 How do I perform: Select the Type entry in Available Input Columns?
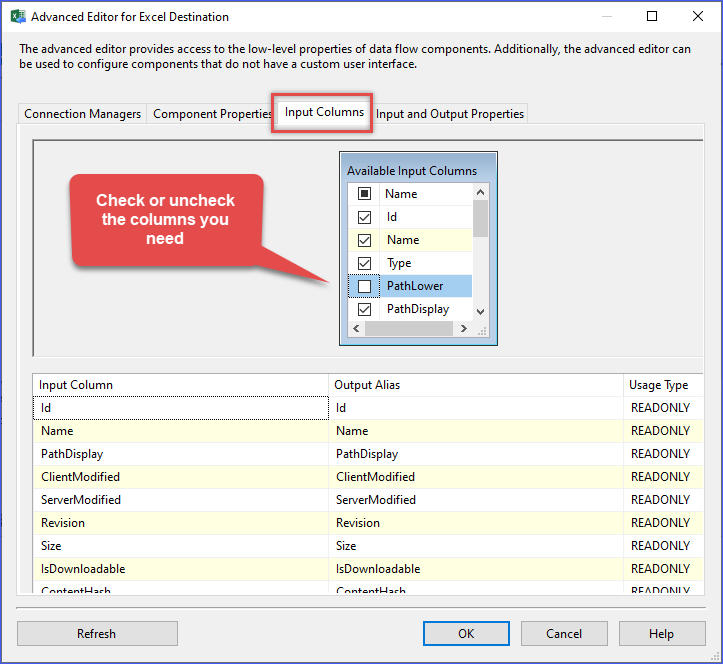(x=426, y=263)
